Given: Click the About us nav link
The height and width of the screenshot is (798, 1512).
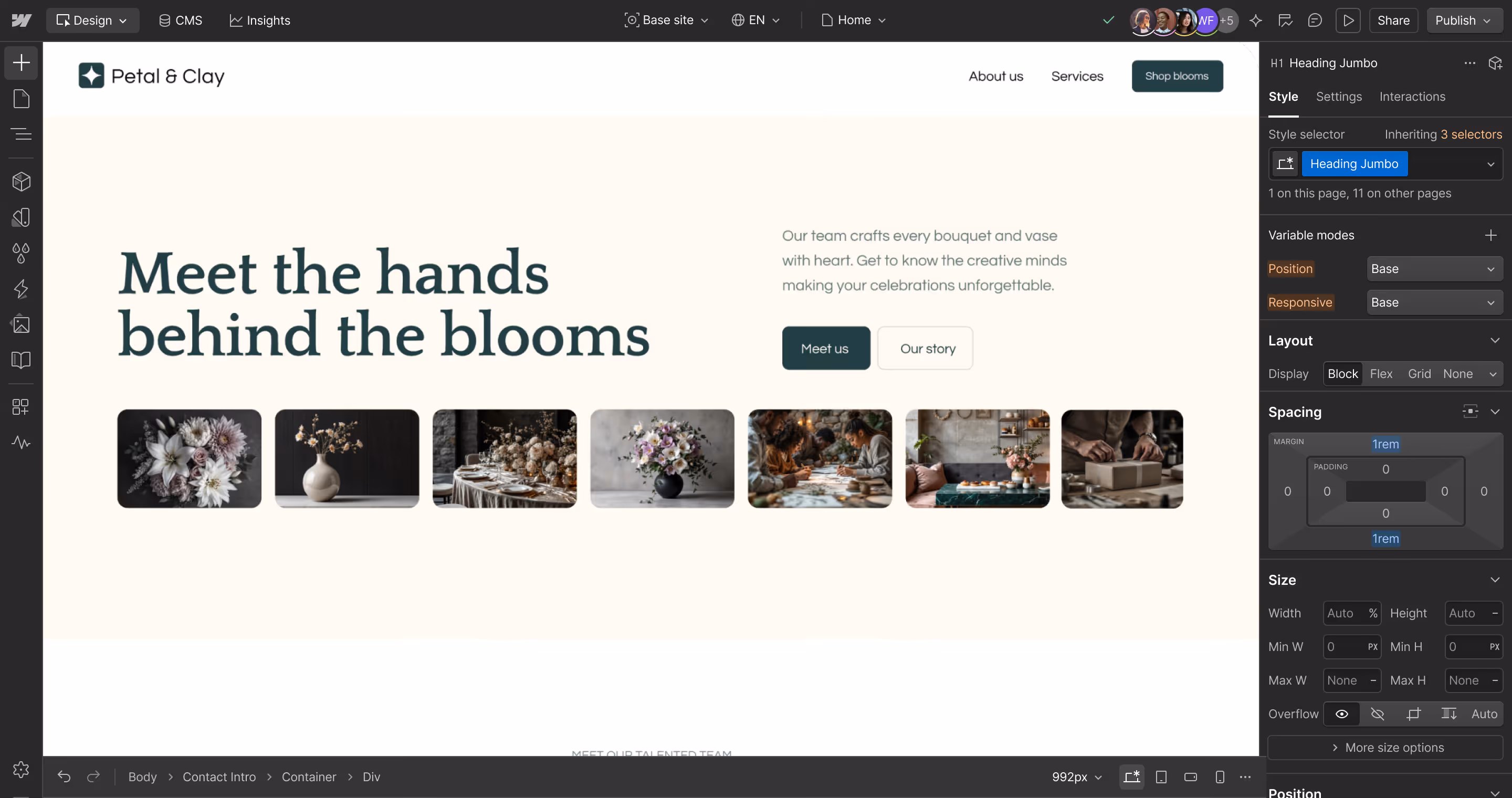Looking at the screenshot, I should tap(995, 76).
